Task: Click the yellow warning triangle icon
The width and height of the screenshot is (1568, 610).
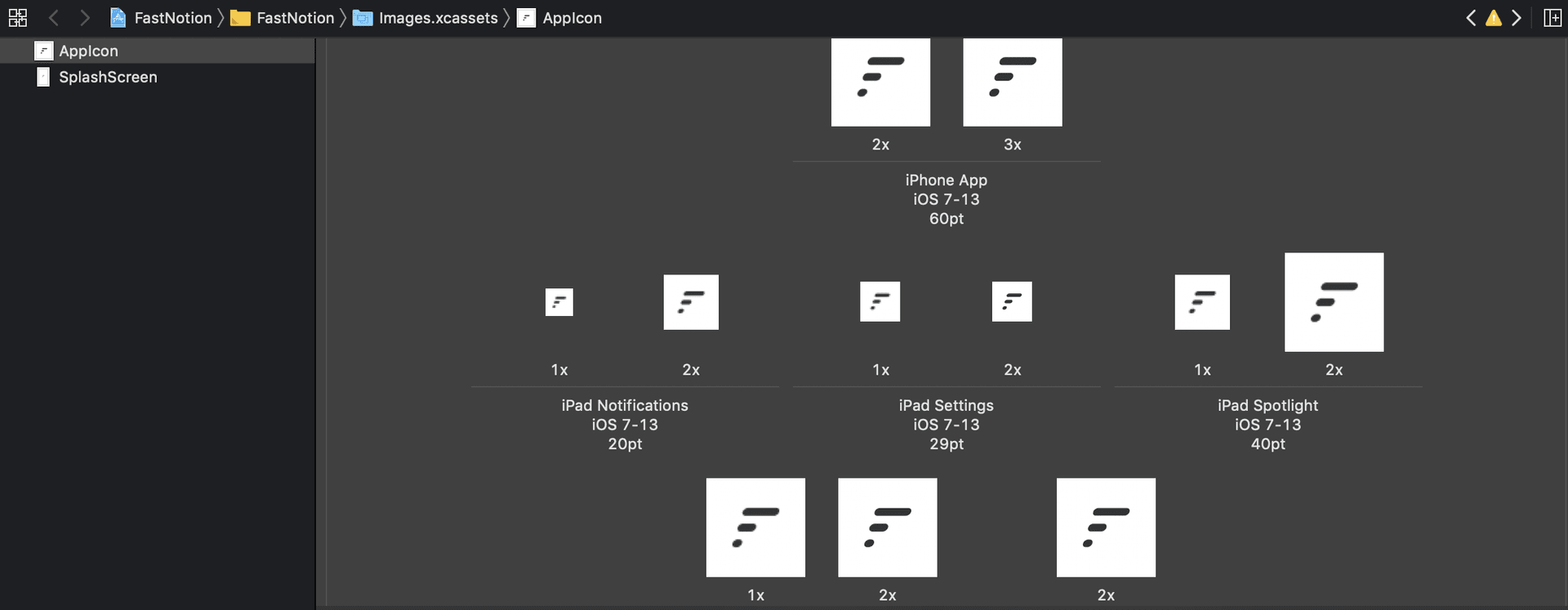Action: (x=1494, y=17)
